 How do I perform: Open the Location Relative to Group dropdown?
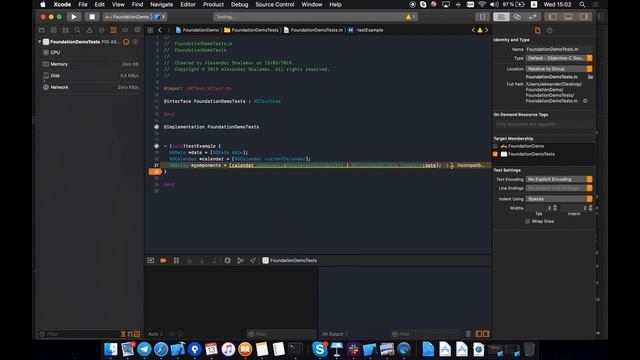coord(559,69)
